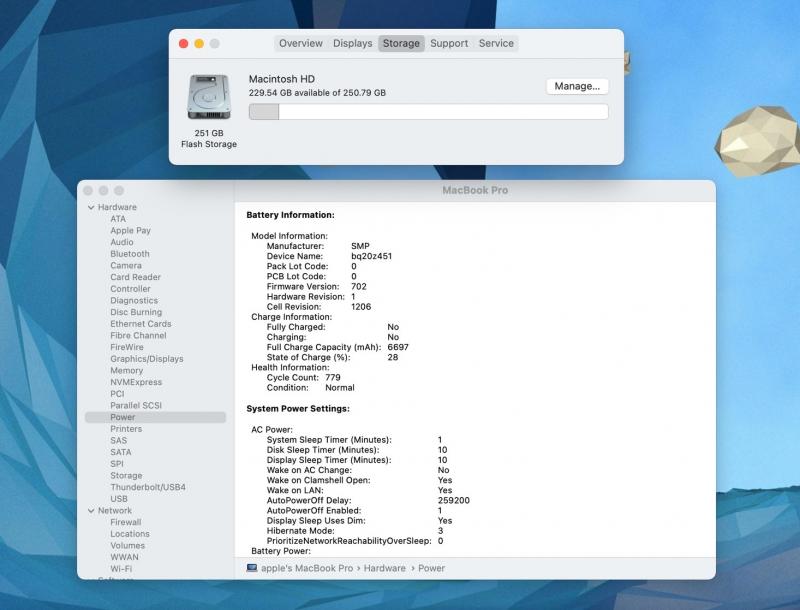The image size is (800, 610).
Task: Click the Hardware label in sidebar
Action: (117, 207)
